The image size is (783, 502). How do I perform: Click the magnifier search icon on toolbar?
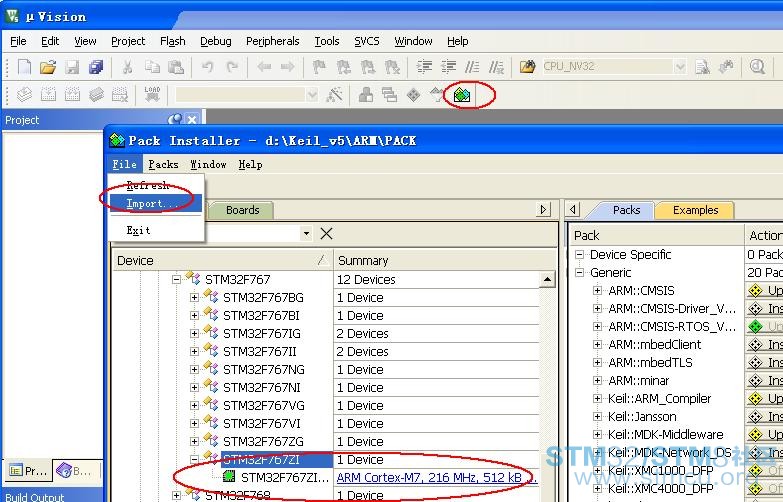[x=758, y=66]
